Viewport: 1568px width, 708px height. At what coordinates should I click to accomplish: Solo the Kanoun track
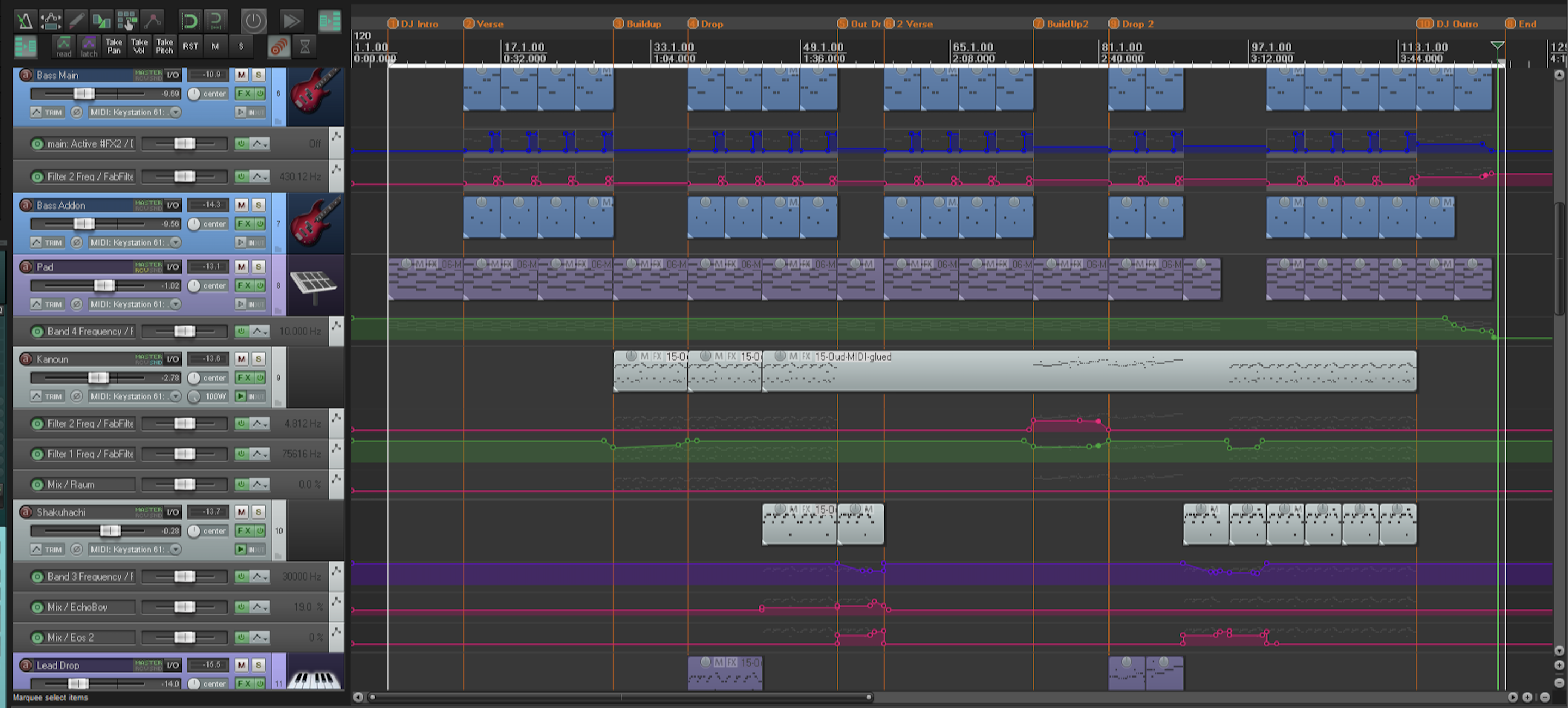[259, 359]
